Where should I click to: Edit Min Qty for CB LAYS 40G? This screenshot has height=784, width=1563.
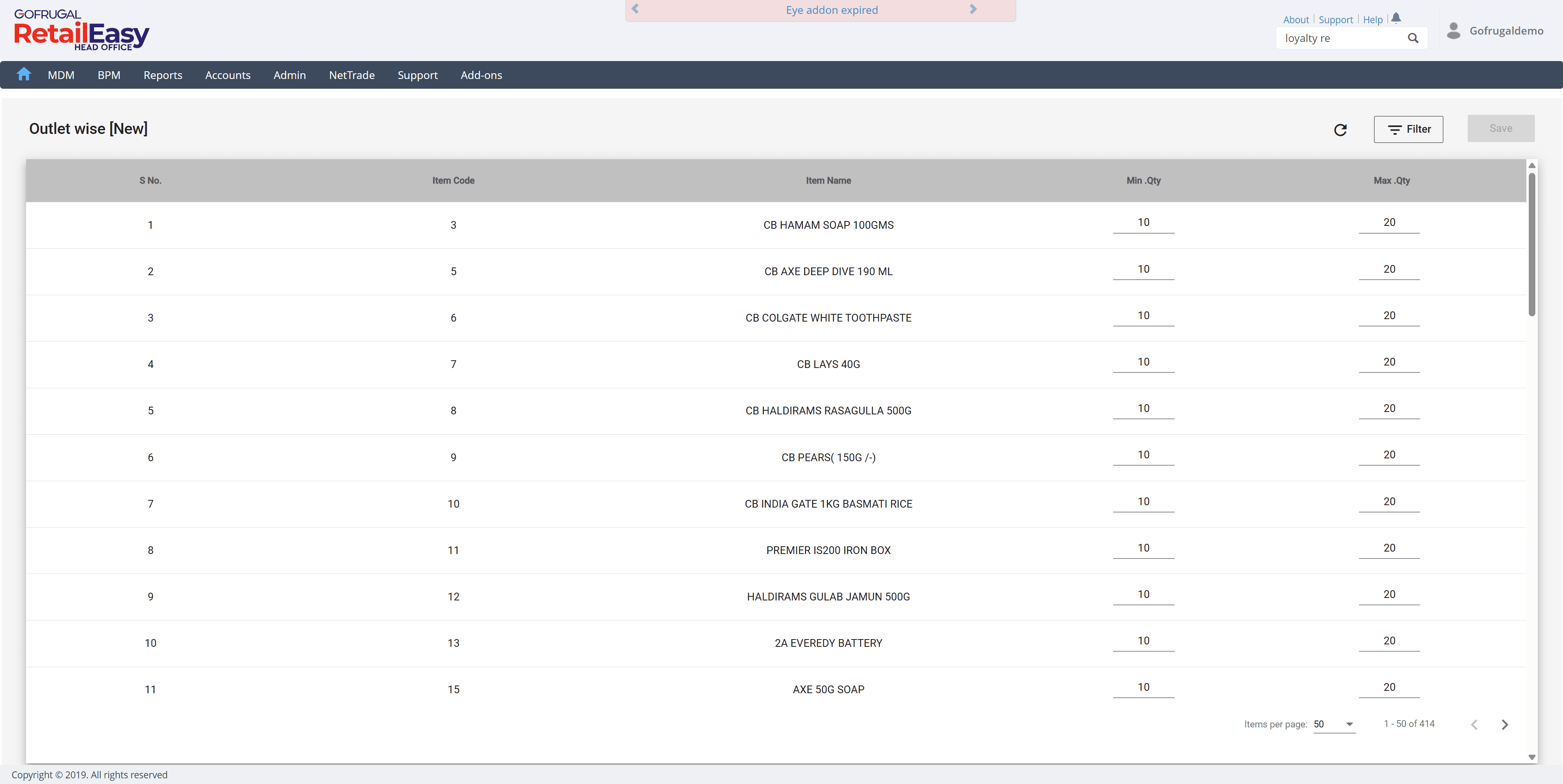click(1143, 362)
